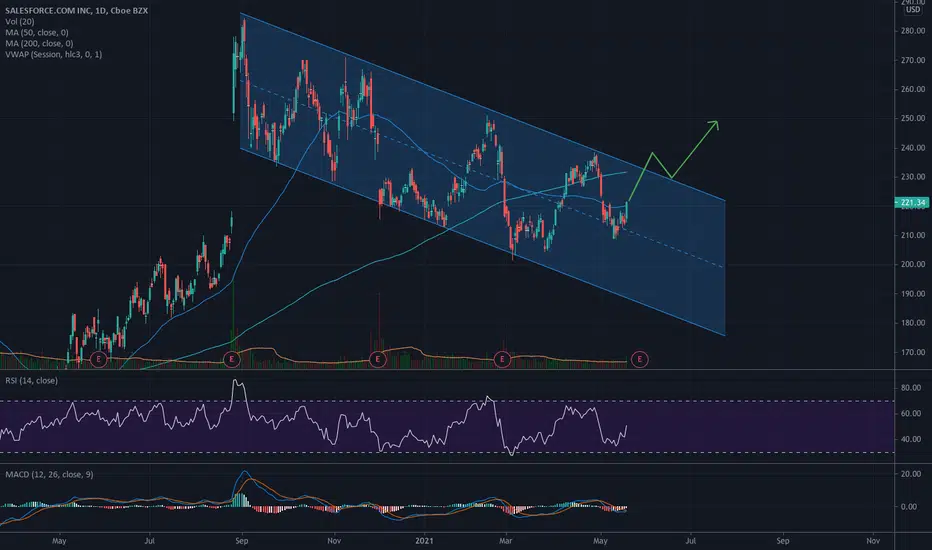Image resolution: width=932 pixels, height=550 pixels.
Task: Click the final Nov label on time axis
Action: click(873, 541)
